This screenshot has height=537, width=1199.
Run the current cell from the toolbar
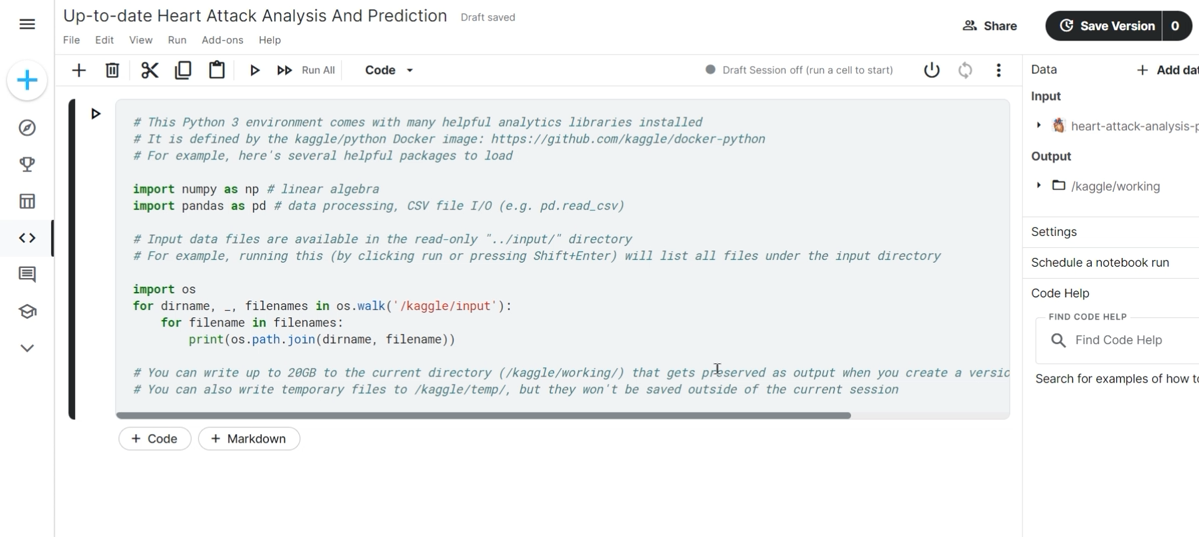pos(254,70)
